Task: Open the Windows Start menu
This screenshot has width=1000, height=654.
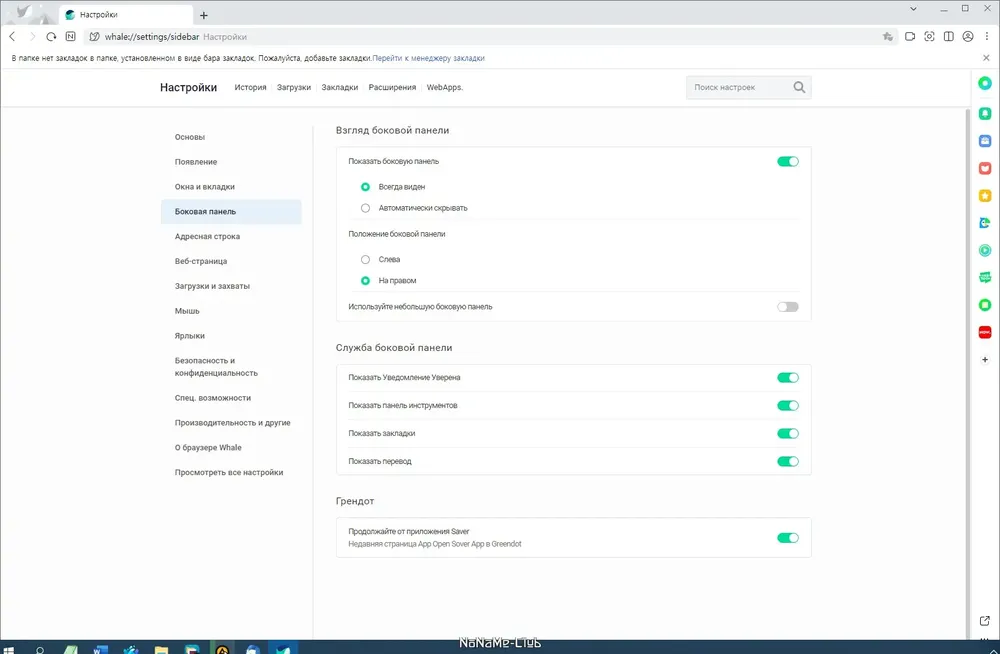Action: click(x=9, y=650)
